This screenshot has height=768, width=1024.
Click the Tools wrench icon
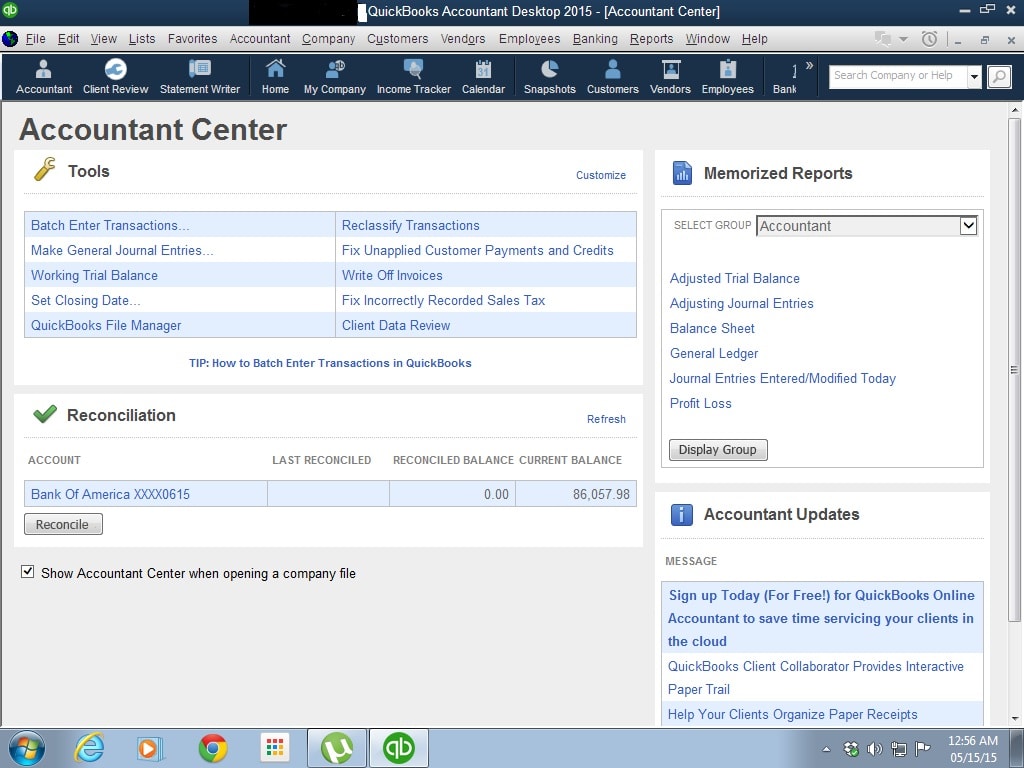[44, 169]
